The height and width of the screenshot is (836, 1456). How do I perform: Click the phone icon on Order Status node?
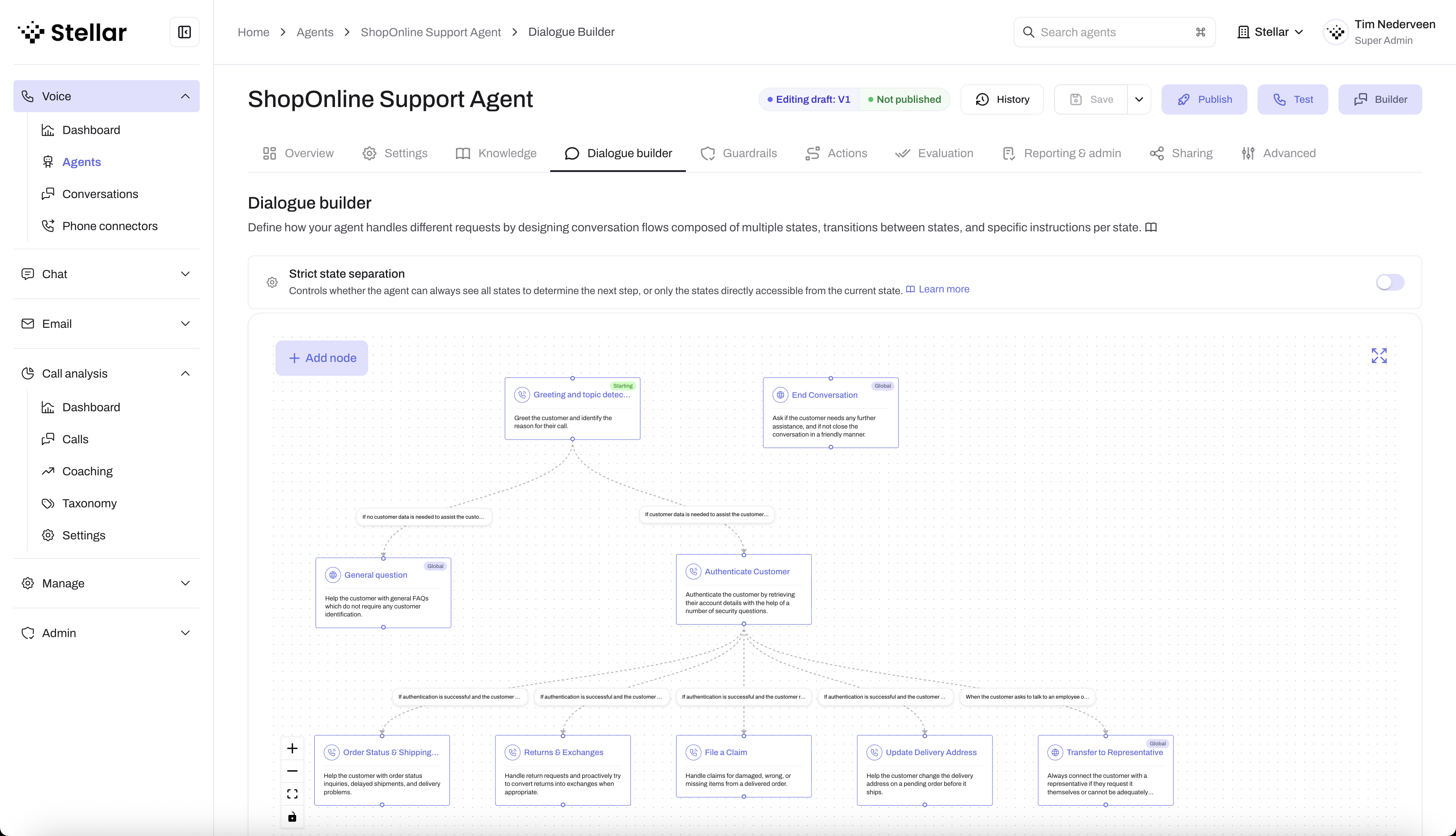click(332, 752)
